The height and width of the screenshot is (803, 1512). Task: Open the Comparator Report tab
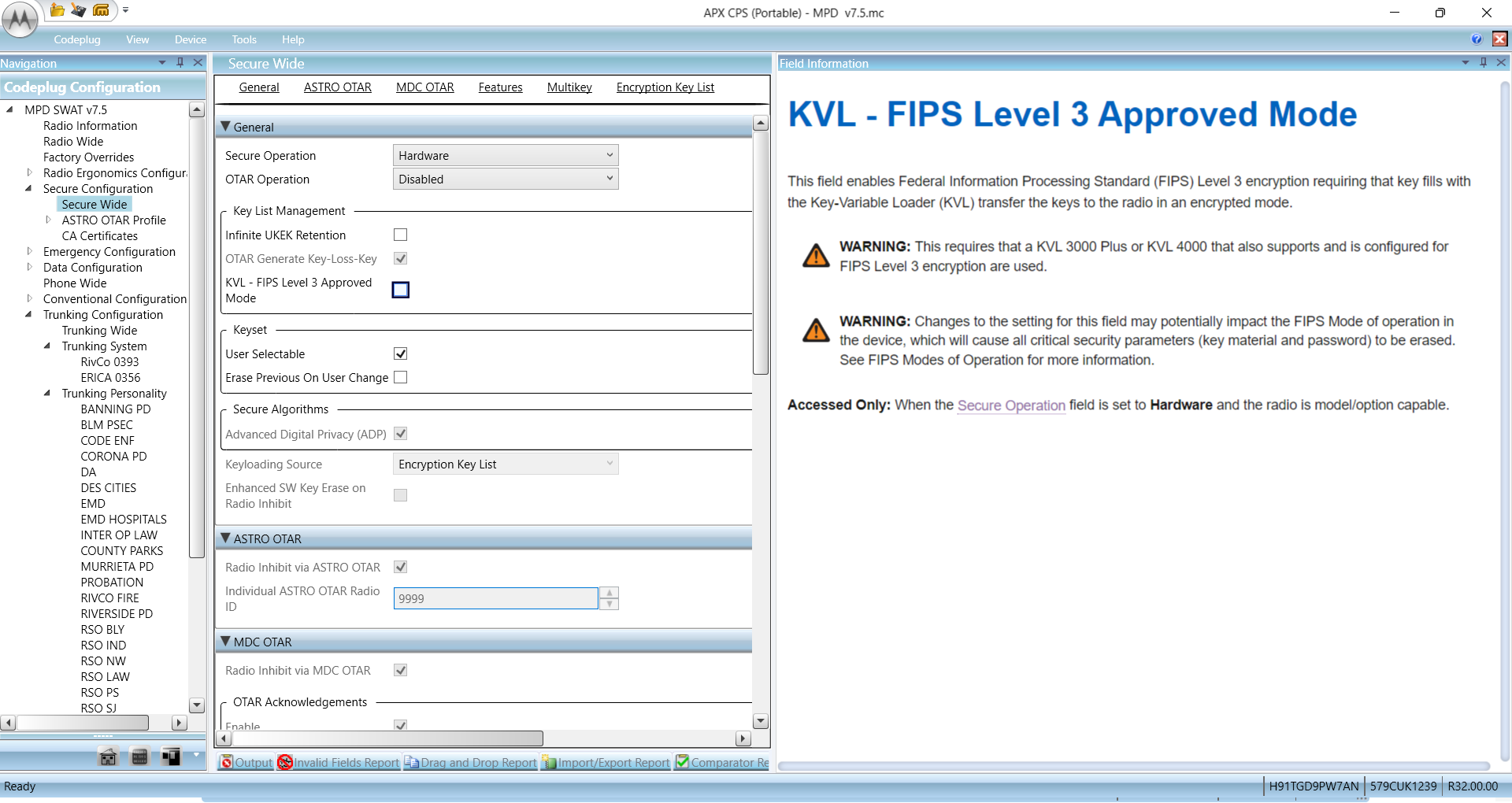pos(722,762)
